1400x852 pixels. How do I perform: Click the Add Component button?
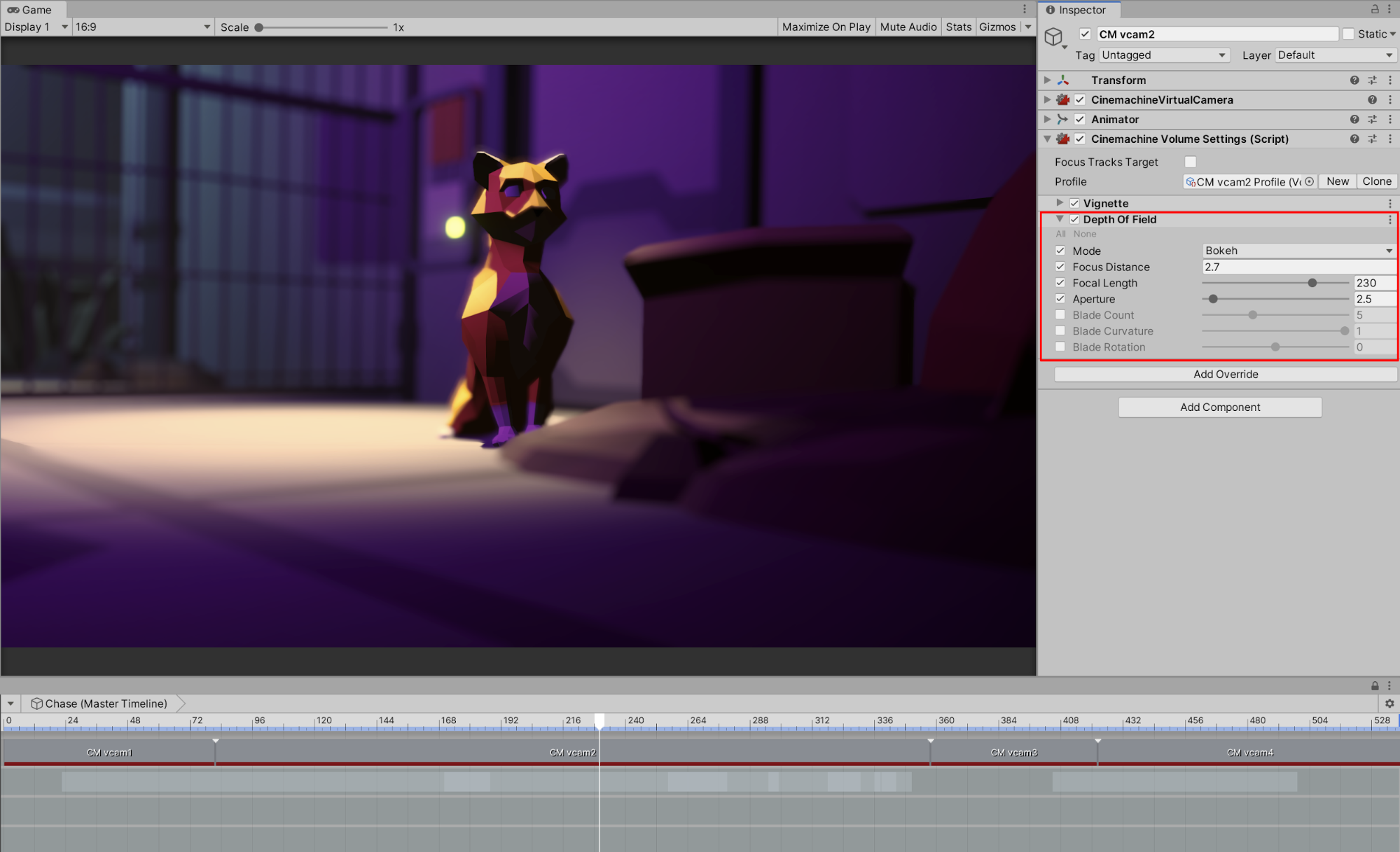(x=1219, y=407)
